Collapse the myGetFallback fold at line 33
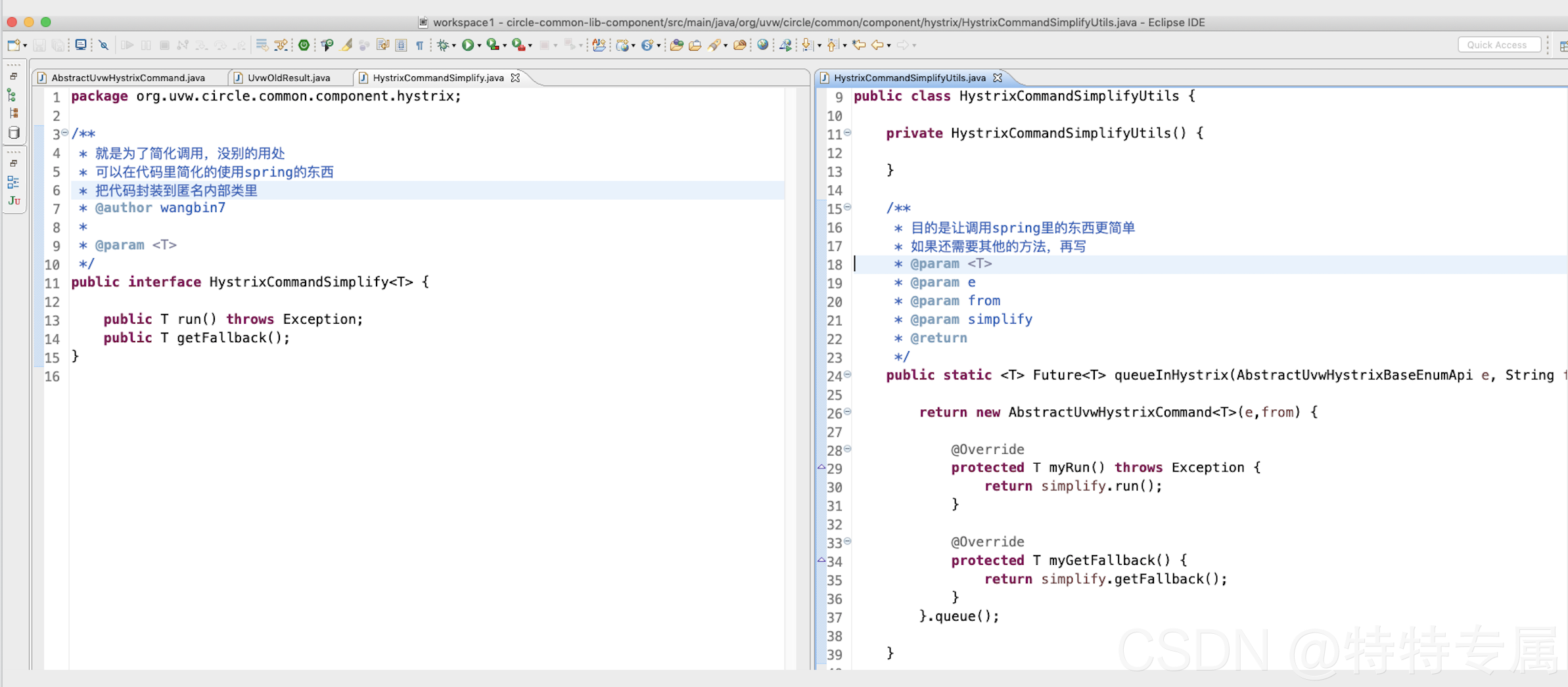This screenshot has width=1568, height=687. tap(848, 541)
